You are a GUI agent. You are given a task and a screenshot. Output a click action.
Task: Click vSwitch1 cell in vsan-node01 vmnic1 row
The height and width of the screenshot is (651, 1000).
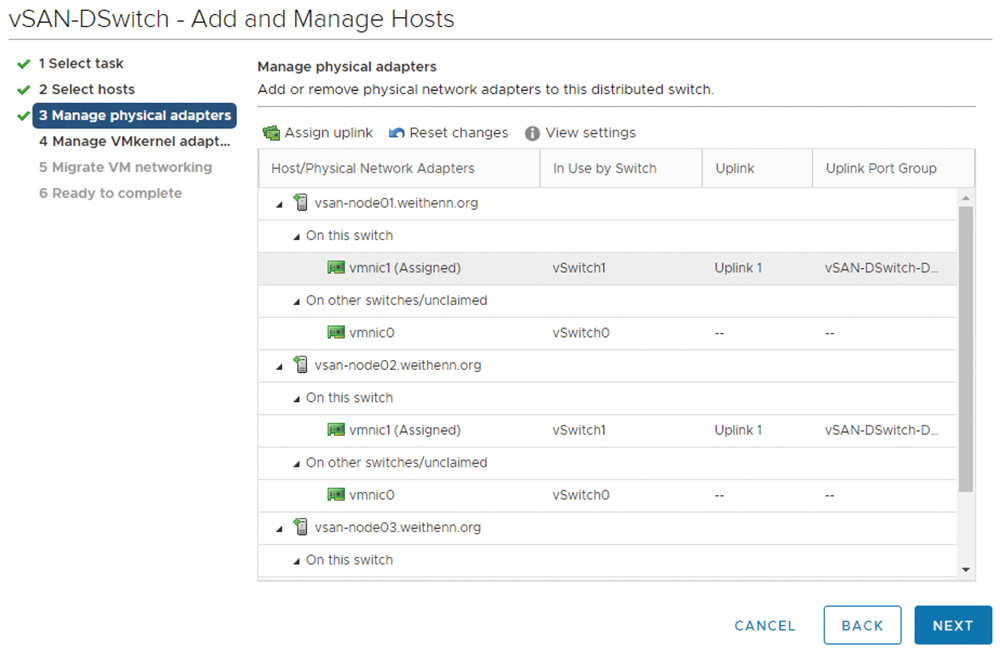[x=578, y=268]
